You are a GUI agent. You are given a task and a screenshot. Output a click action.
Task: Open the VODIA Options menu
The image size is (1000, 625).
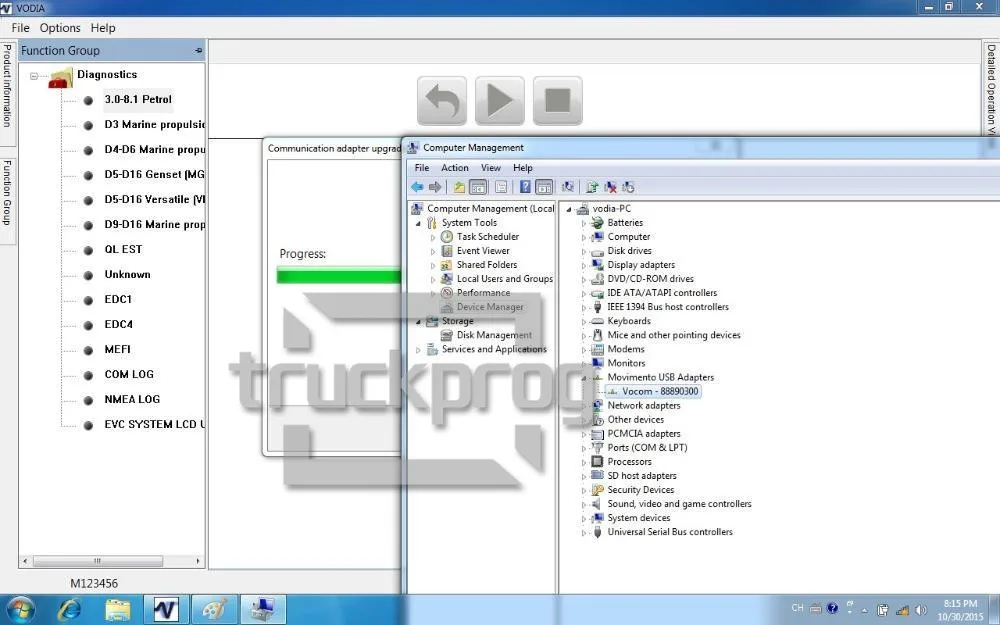(60, 28)
